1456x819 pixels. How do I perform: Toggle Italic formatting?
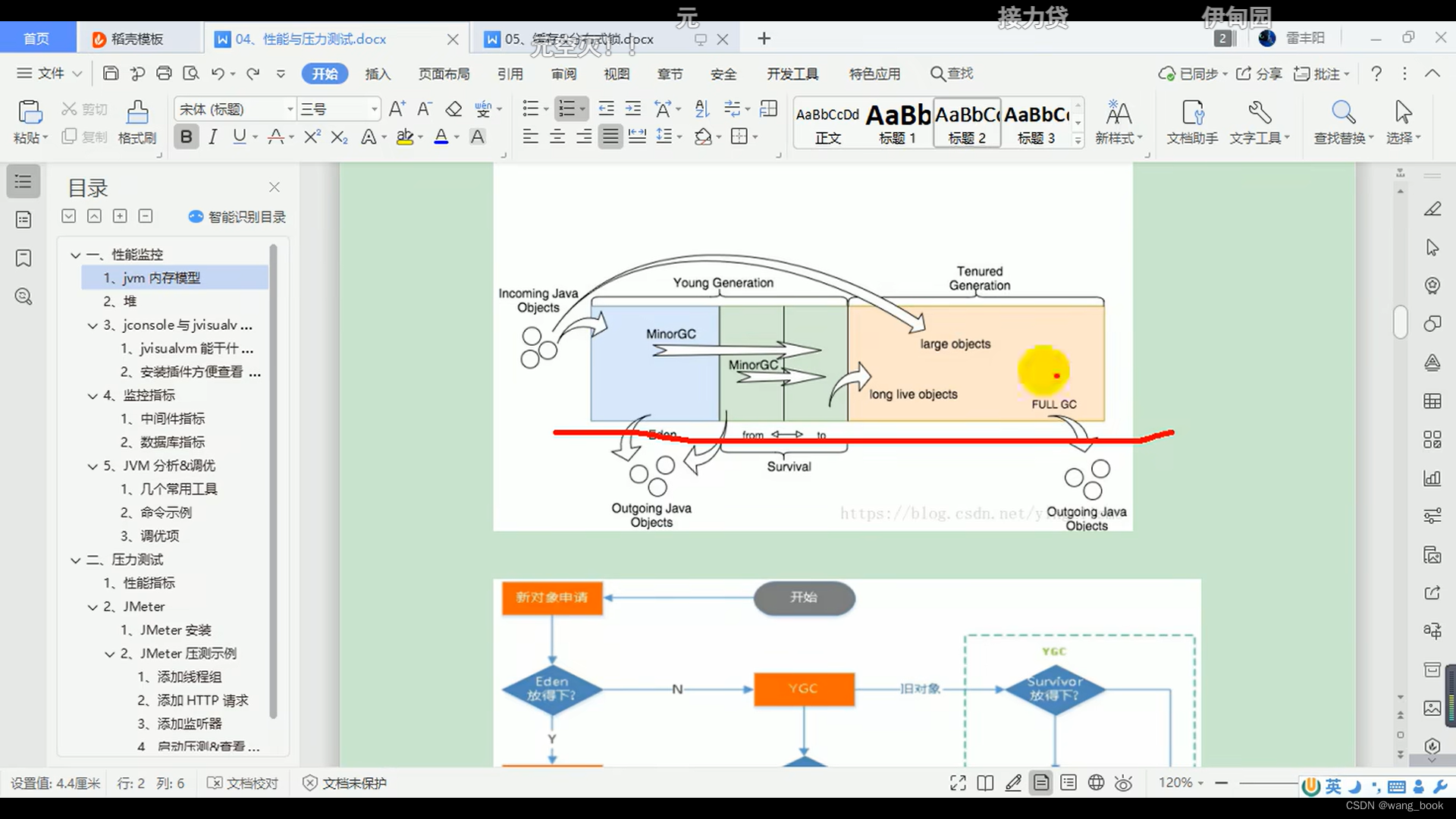click(213, 136)
